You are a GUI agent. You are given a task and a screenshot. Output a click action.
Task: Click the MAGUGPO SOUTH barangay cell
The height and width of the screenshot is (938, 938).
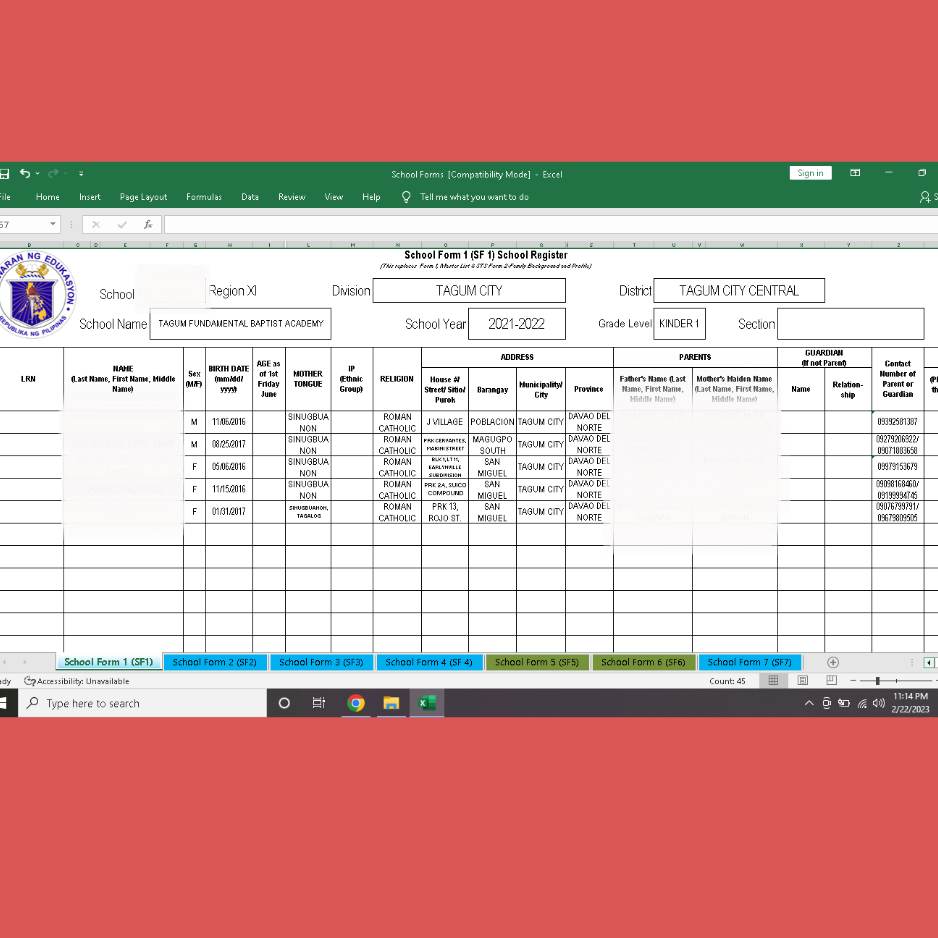[x=492, y=444]
